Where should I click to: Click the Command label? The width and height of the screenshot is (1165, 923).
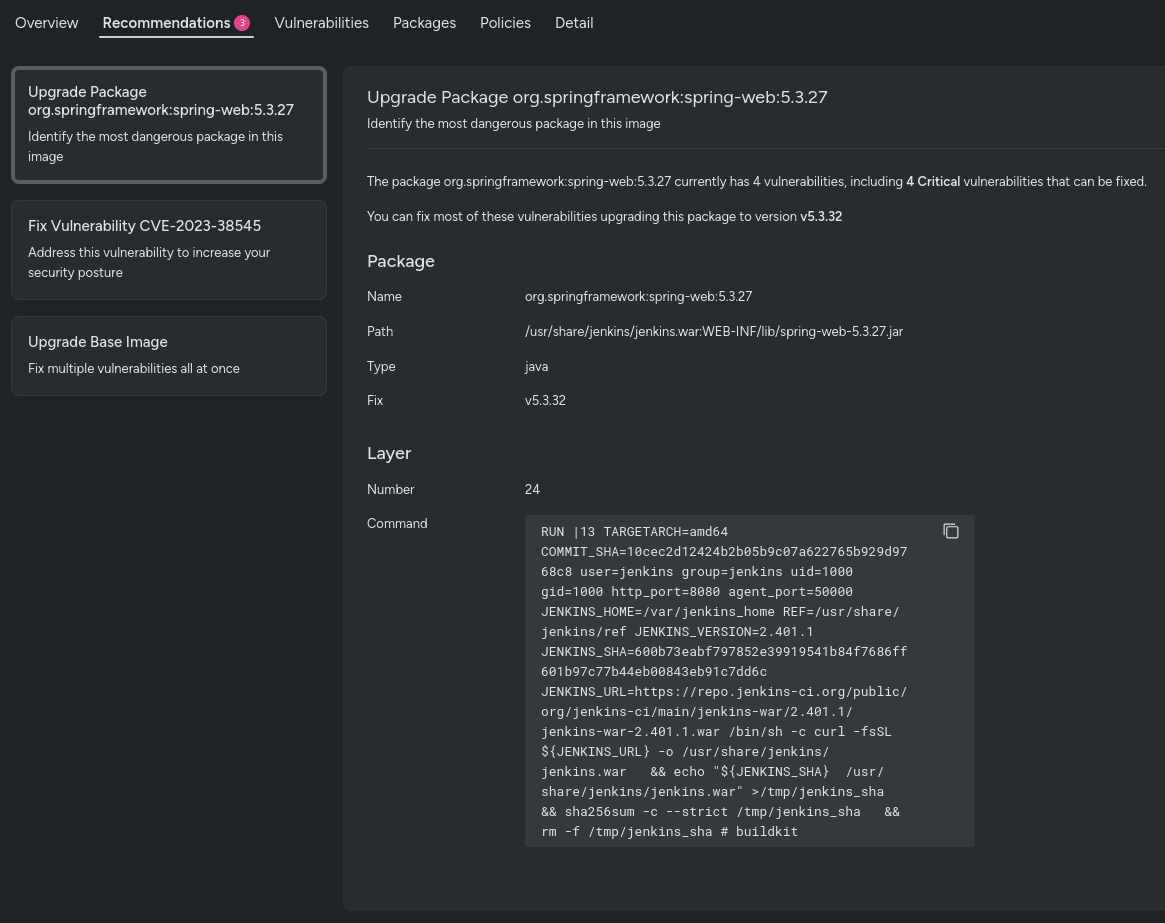pyautogui.click(x=397, y=523)
